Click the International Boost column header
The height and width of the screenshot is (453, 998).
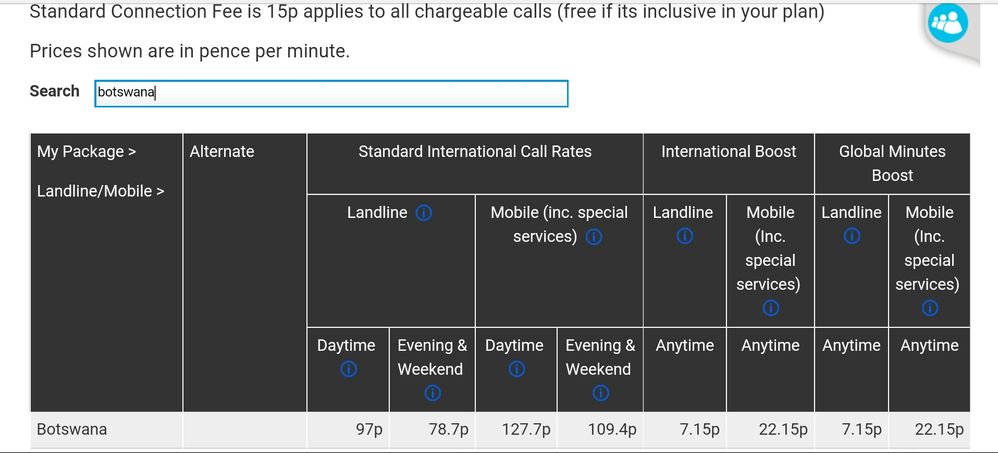tap(728, 152)
